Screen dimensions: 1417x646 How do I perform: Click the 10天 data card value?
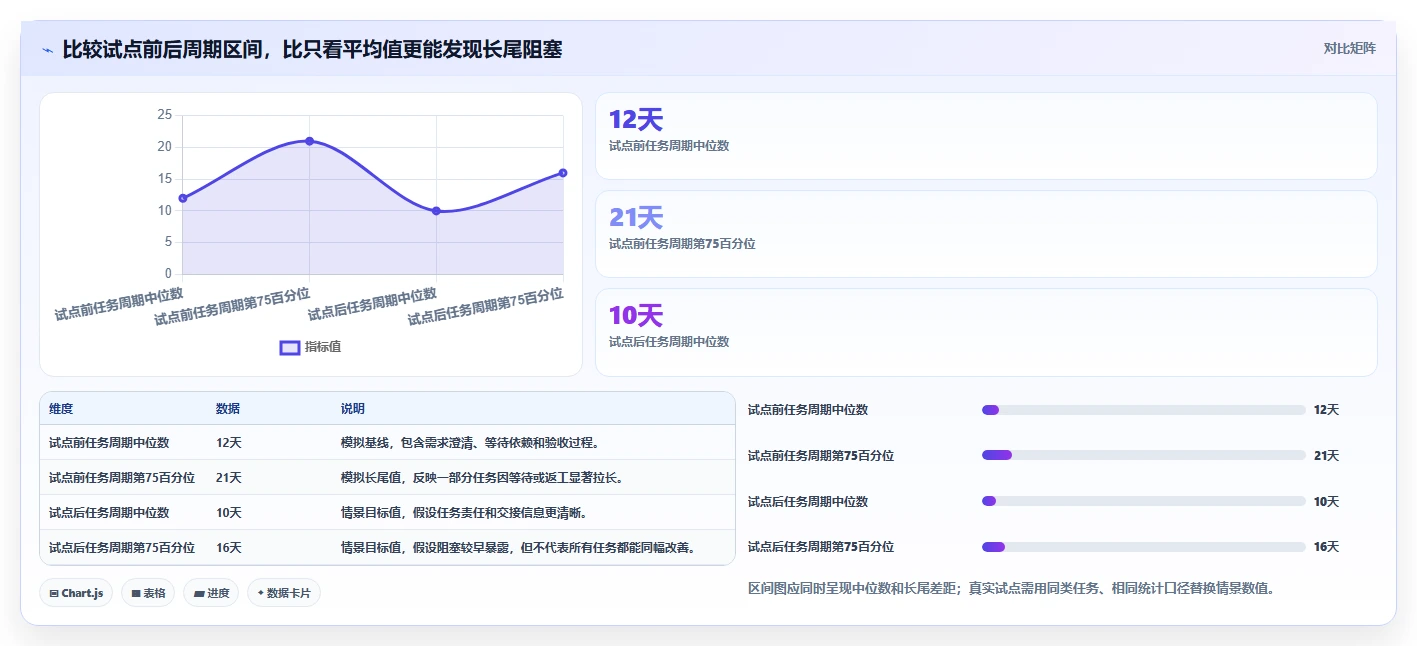636,316
